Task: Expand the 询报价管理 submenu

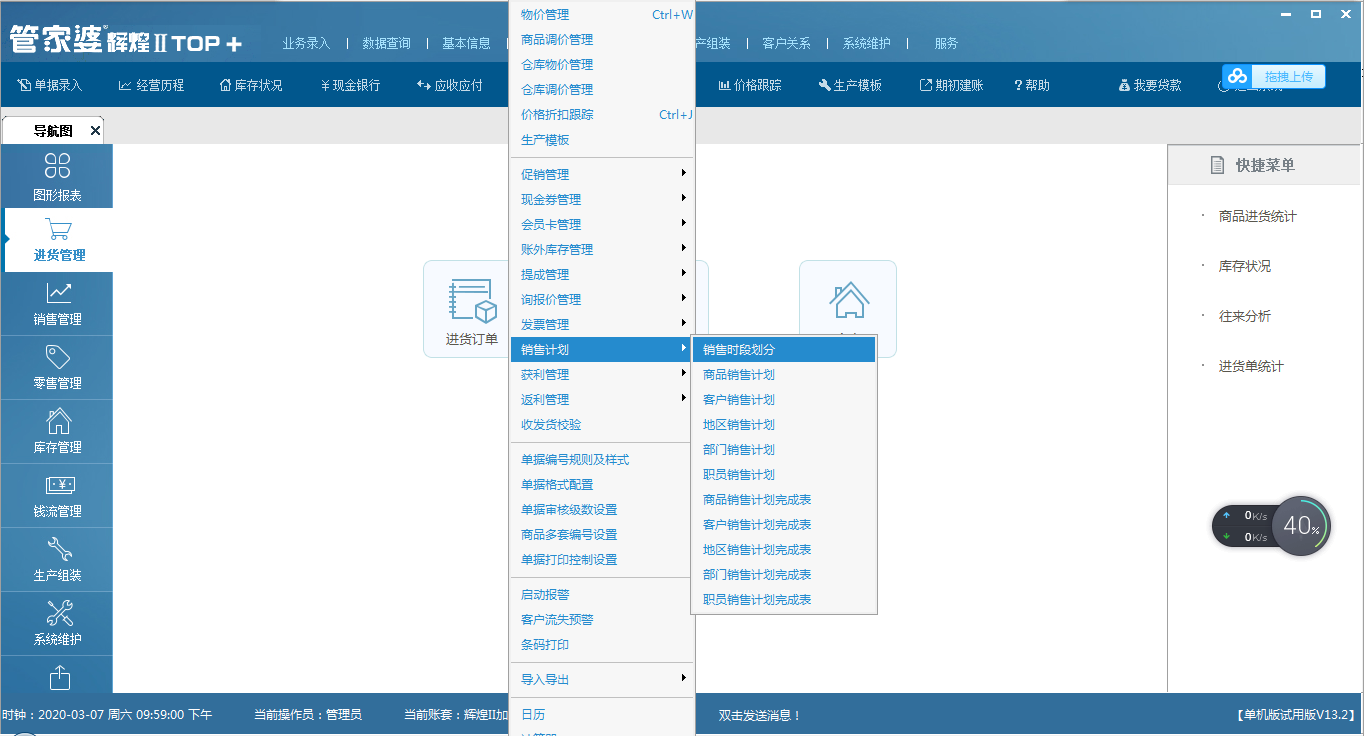Action: tap(602, 299)
